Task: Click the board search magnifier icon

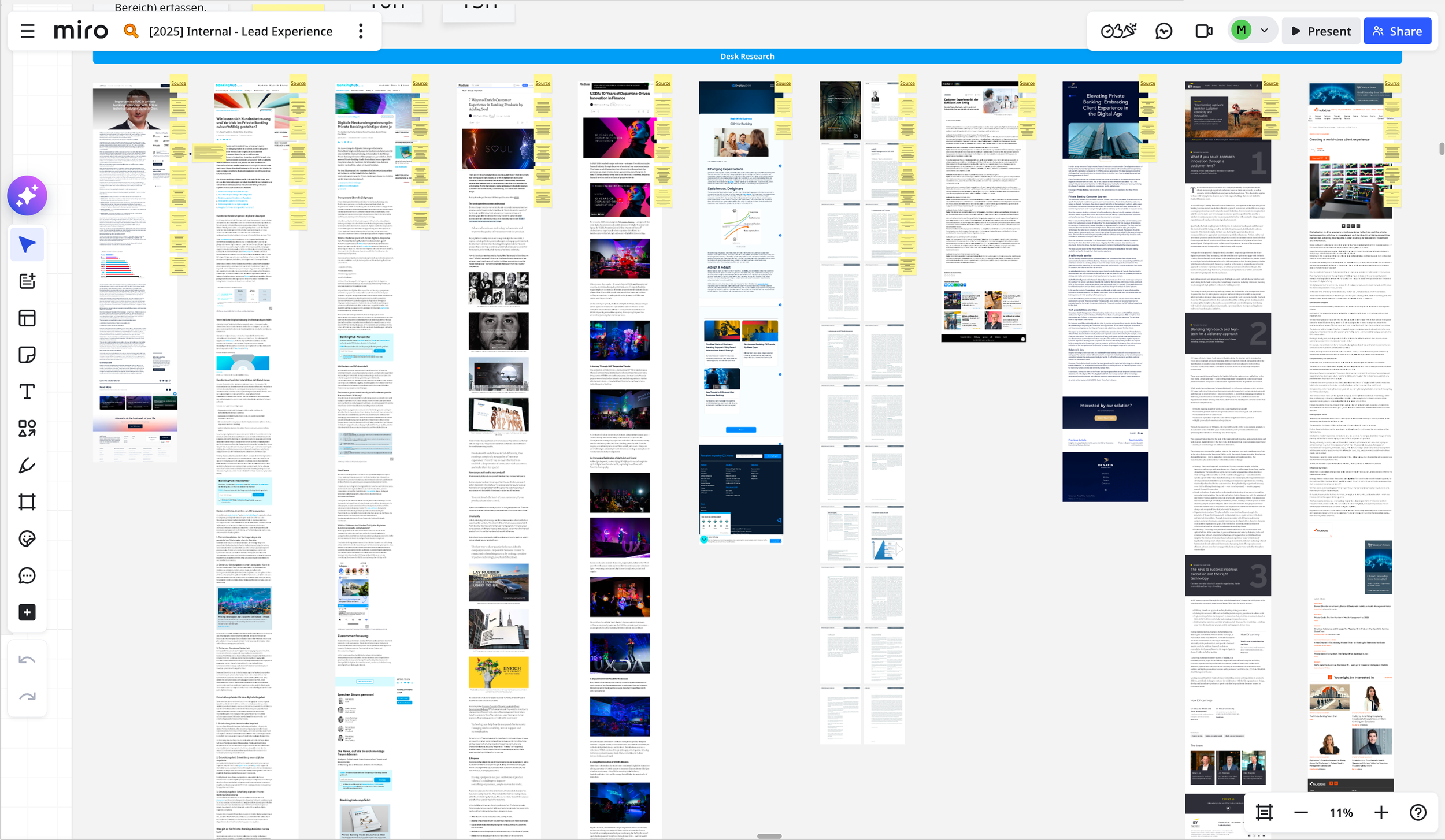Action: coord(131,31)
